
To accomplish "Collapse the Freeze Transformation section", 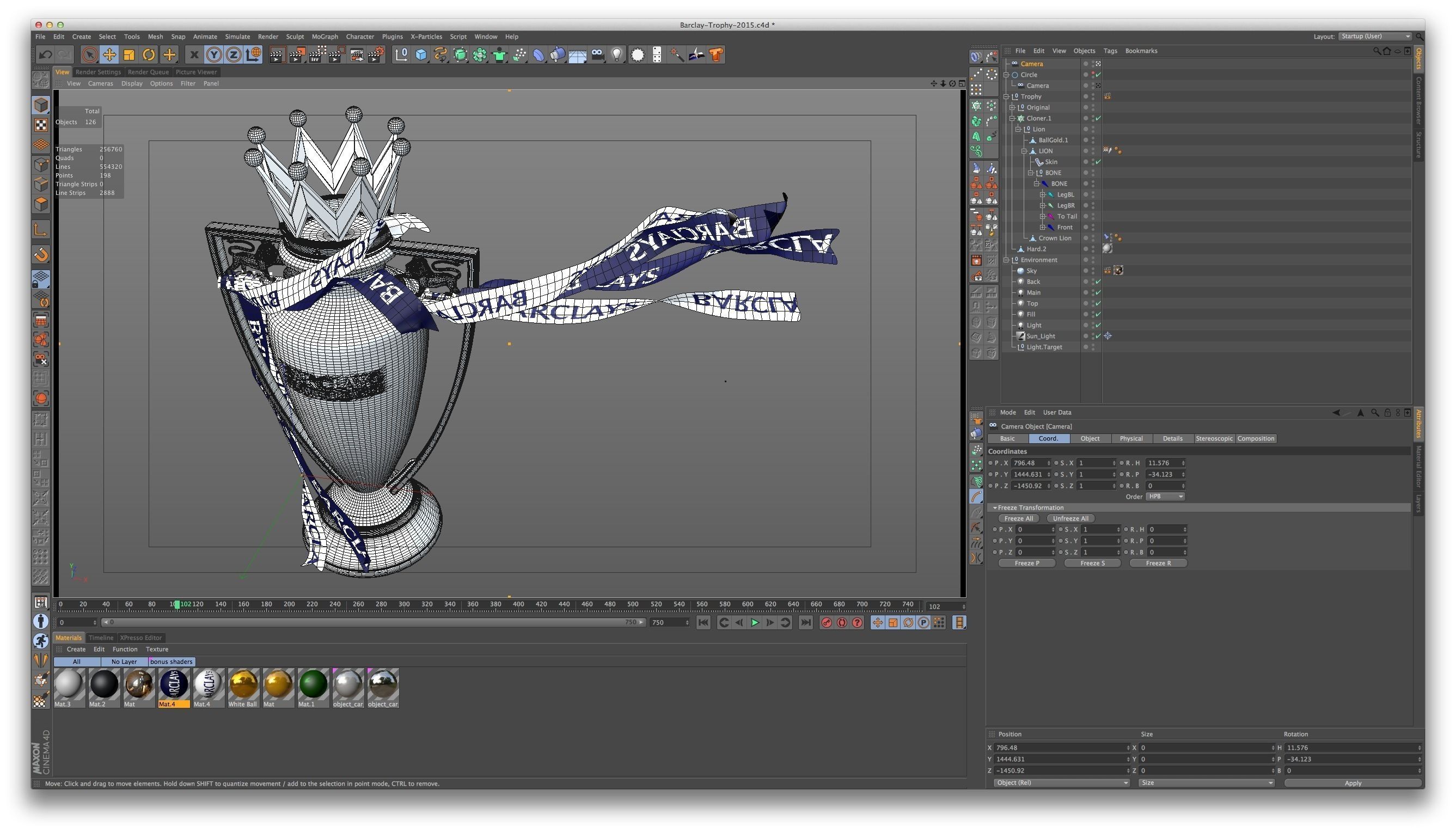I will pos(995,507).
